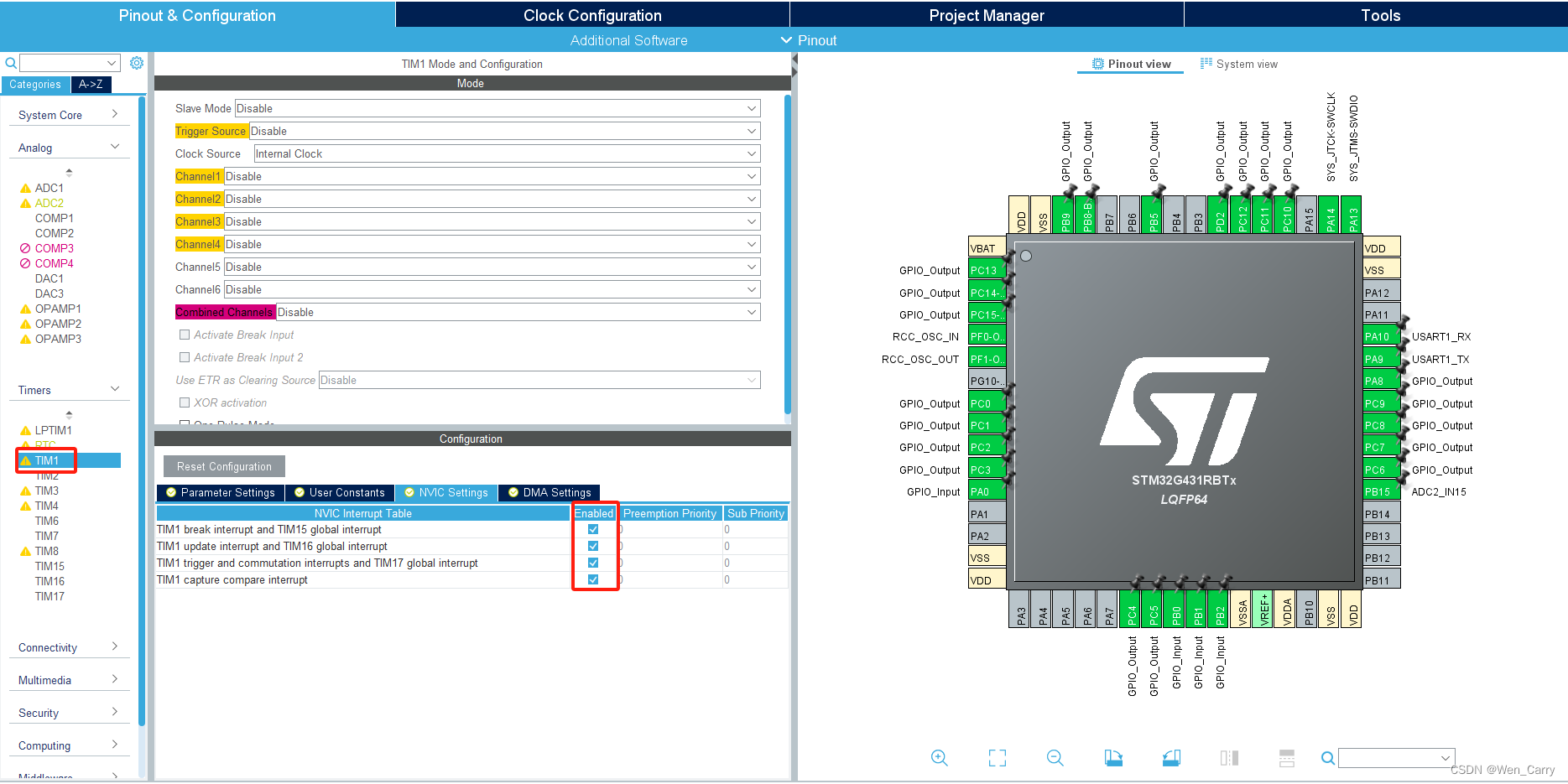Click the Pinout view chip icon
This screenshot has height=784, width=1568.
[1098, 64]
